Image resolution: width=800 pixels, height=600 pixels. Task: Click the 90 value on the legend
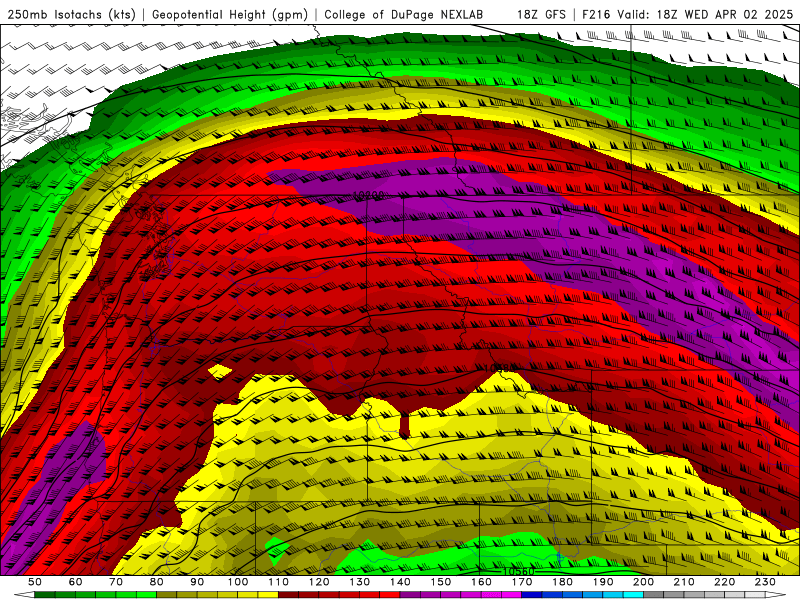tap(197, 582)
